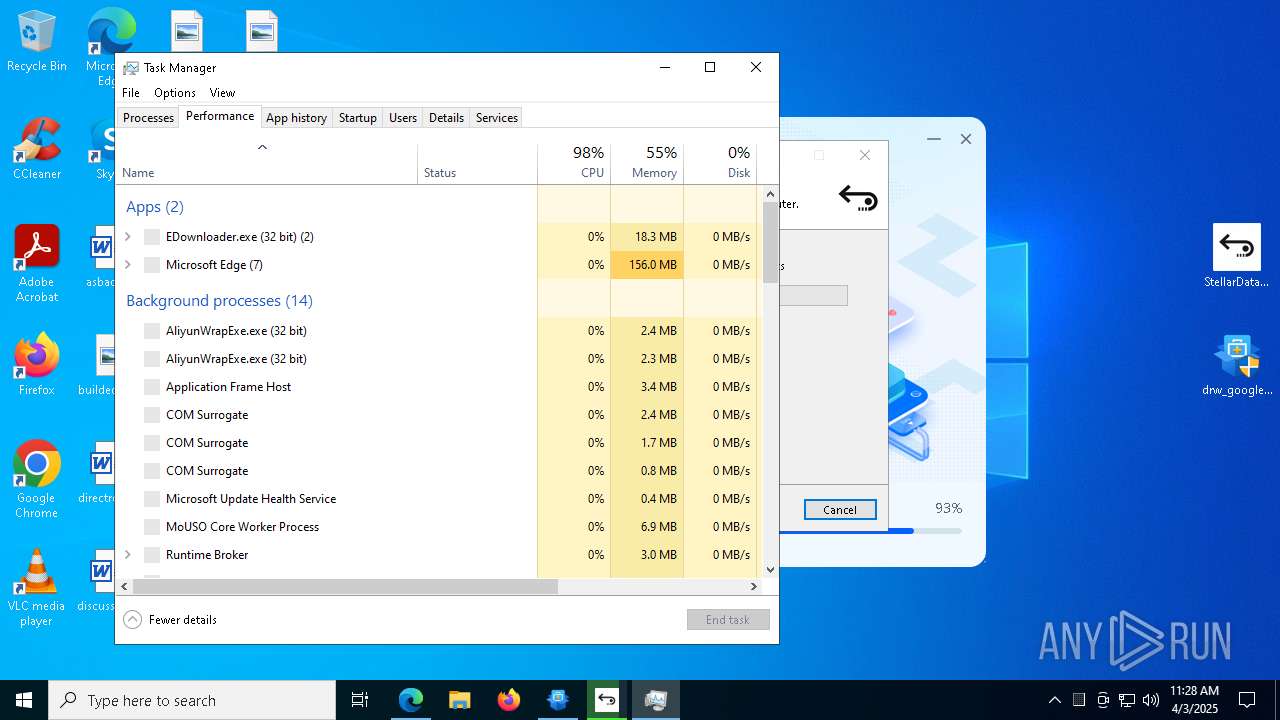Screen dimensions: 1280x720
Task: Switch to the Users tab
Action: tap(403, 118)
